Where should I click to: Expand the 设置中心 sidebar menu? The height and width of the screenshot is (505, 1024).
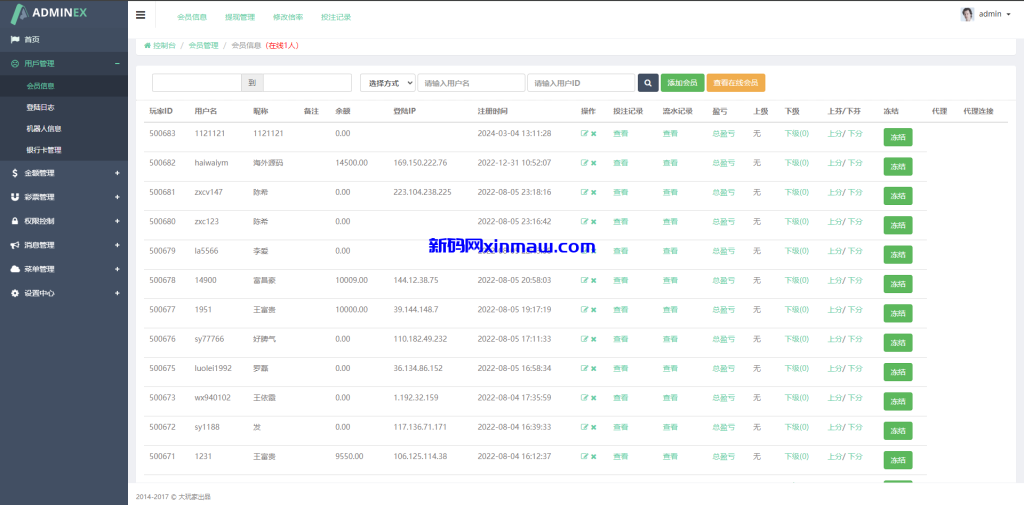tap(64, 293)
